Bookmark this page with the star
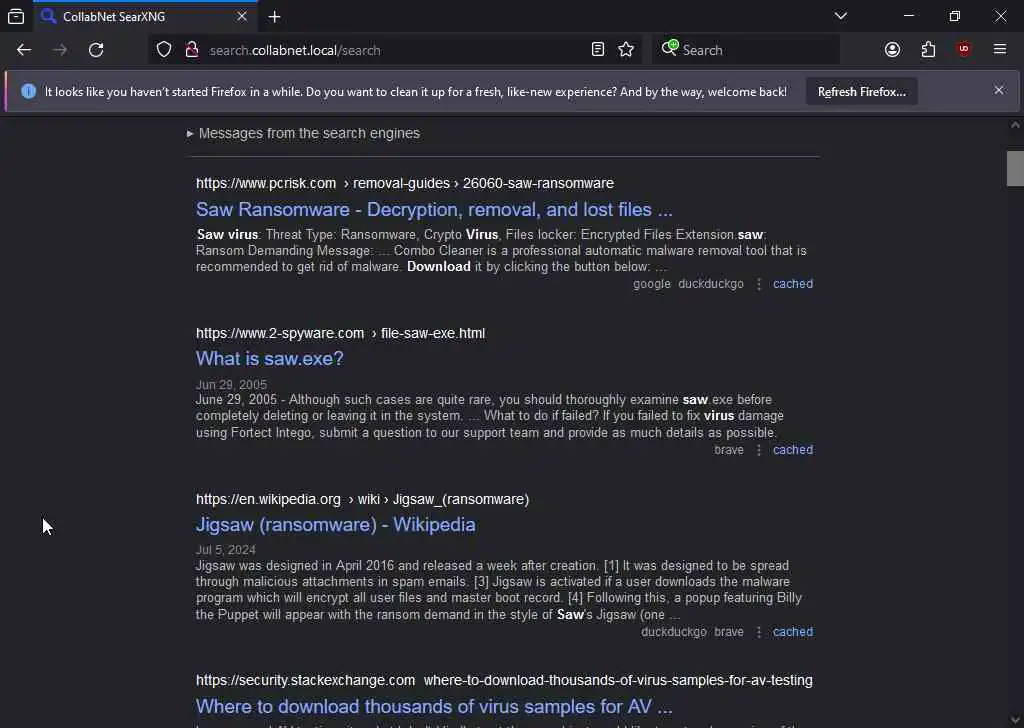 point(626,50)
